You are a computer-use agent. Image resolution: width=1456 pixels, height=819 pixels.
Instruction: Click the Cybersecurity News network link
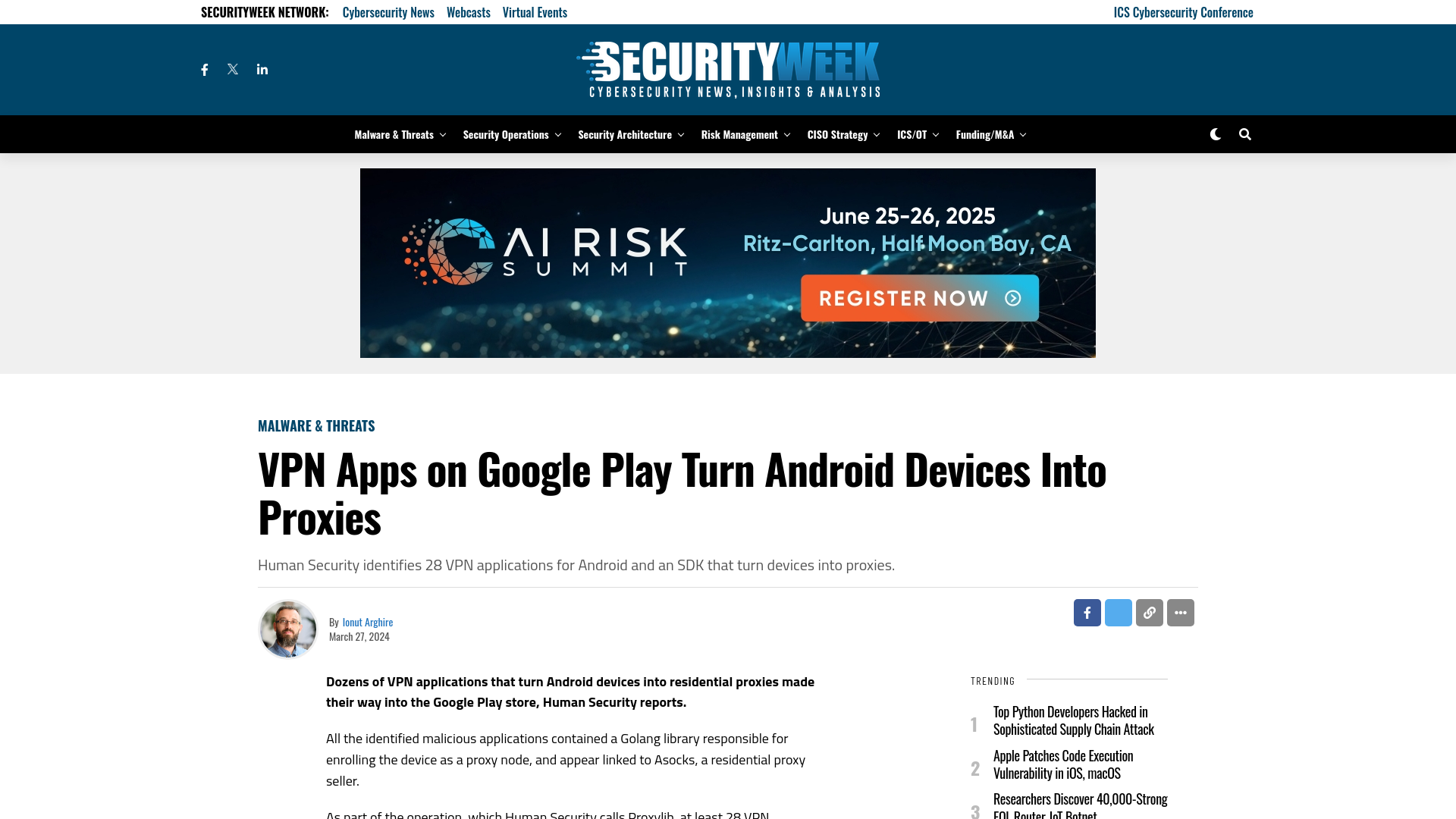388,12
